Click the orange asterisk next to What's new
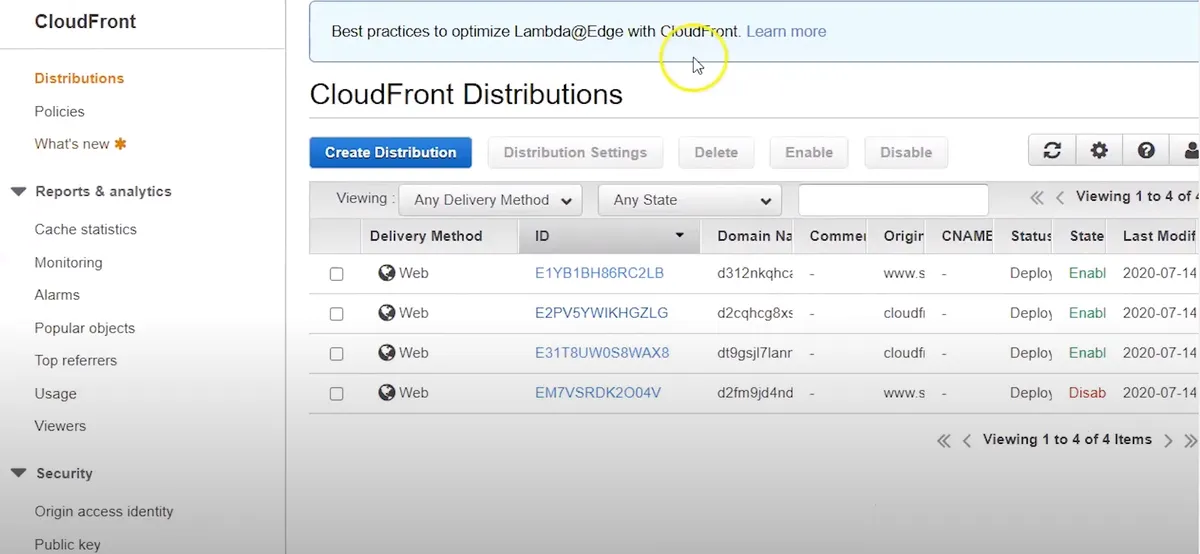1200x554 pixels. click(121, 144)
